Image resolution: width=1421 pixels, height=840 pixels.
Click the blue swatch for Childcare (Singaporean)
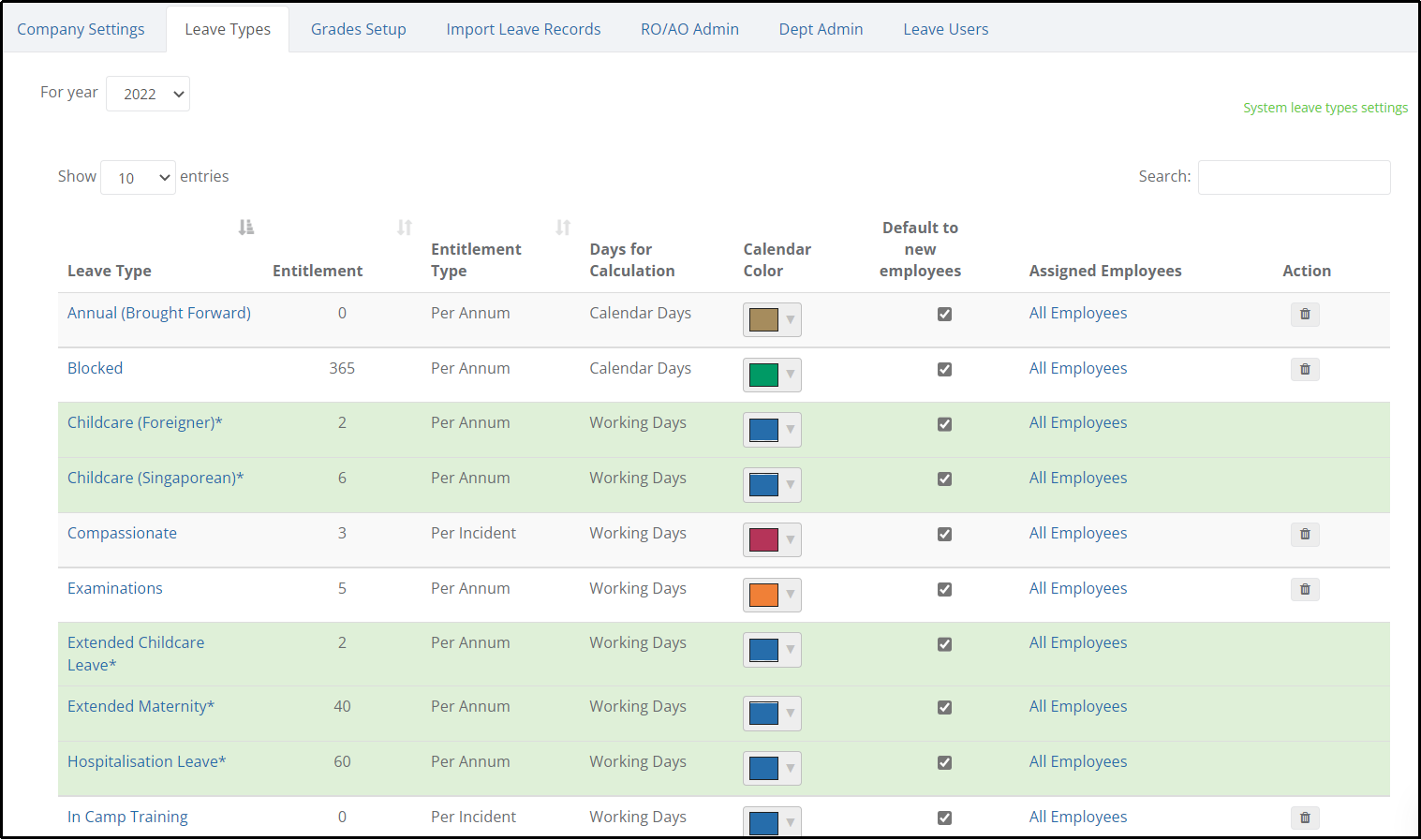pyautogui.click(x=763, y=485)
